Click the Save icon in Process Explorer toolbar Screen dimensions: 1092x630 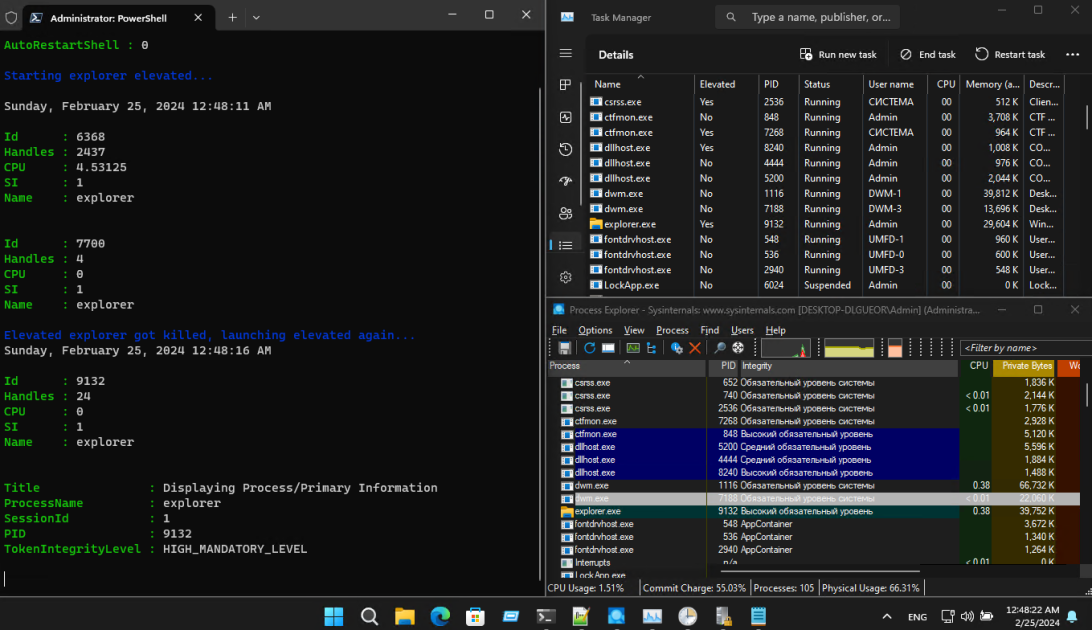565,348
